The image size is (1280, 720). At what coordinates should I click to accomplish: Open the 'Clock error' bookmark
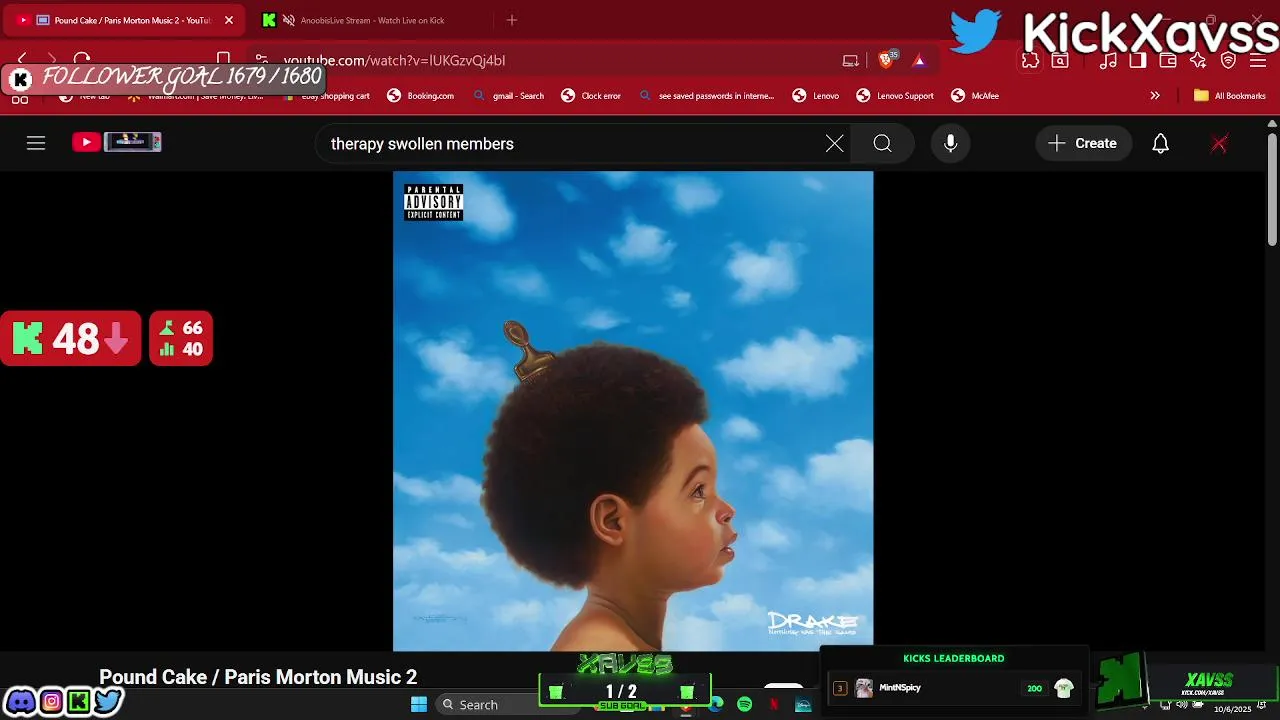click(x=591, y=96)
